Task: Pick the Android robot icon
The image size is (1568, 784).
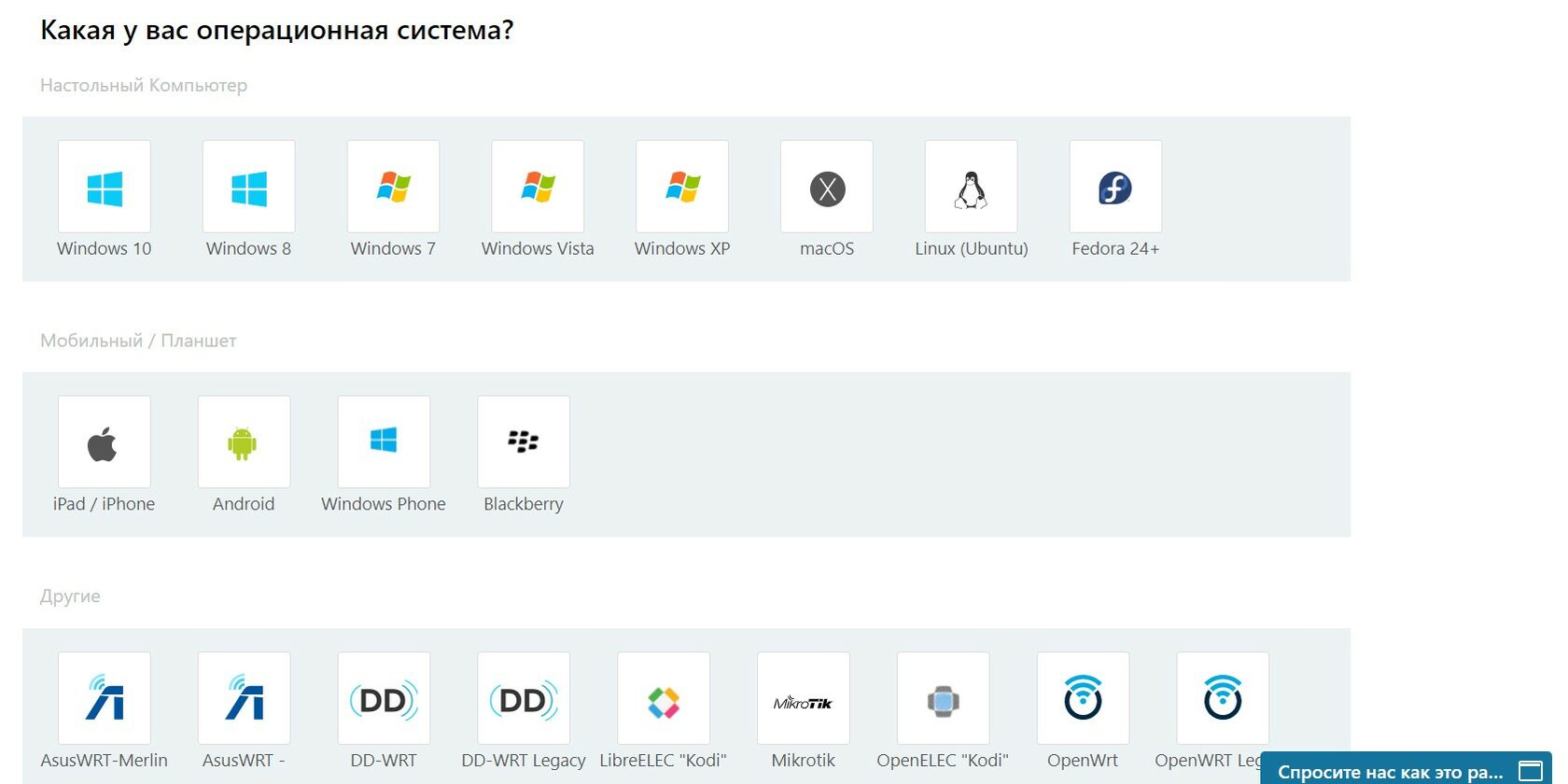Action: [244, 442]
